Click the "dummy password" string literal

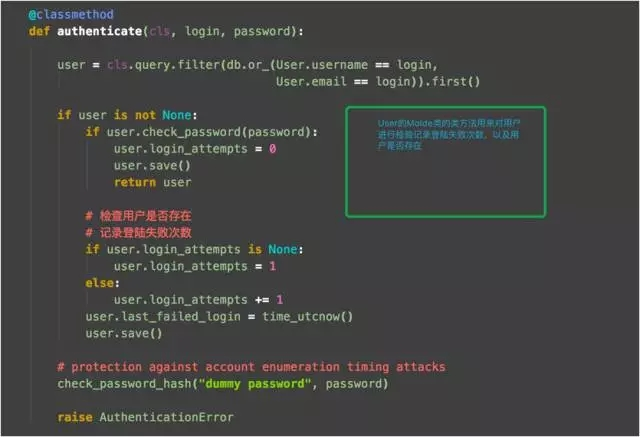(255, 384)
